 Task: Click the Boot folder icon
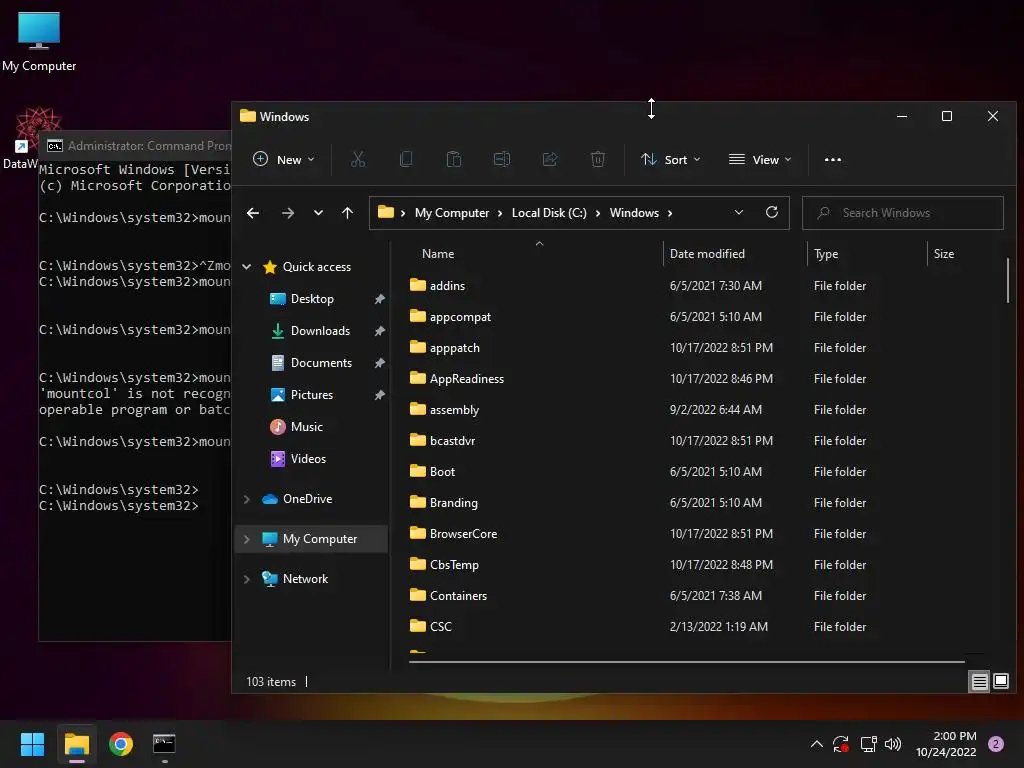click(418, 471)
